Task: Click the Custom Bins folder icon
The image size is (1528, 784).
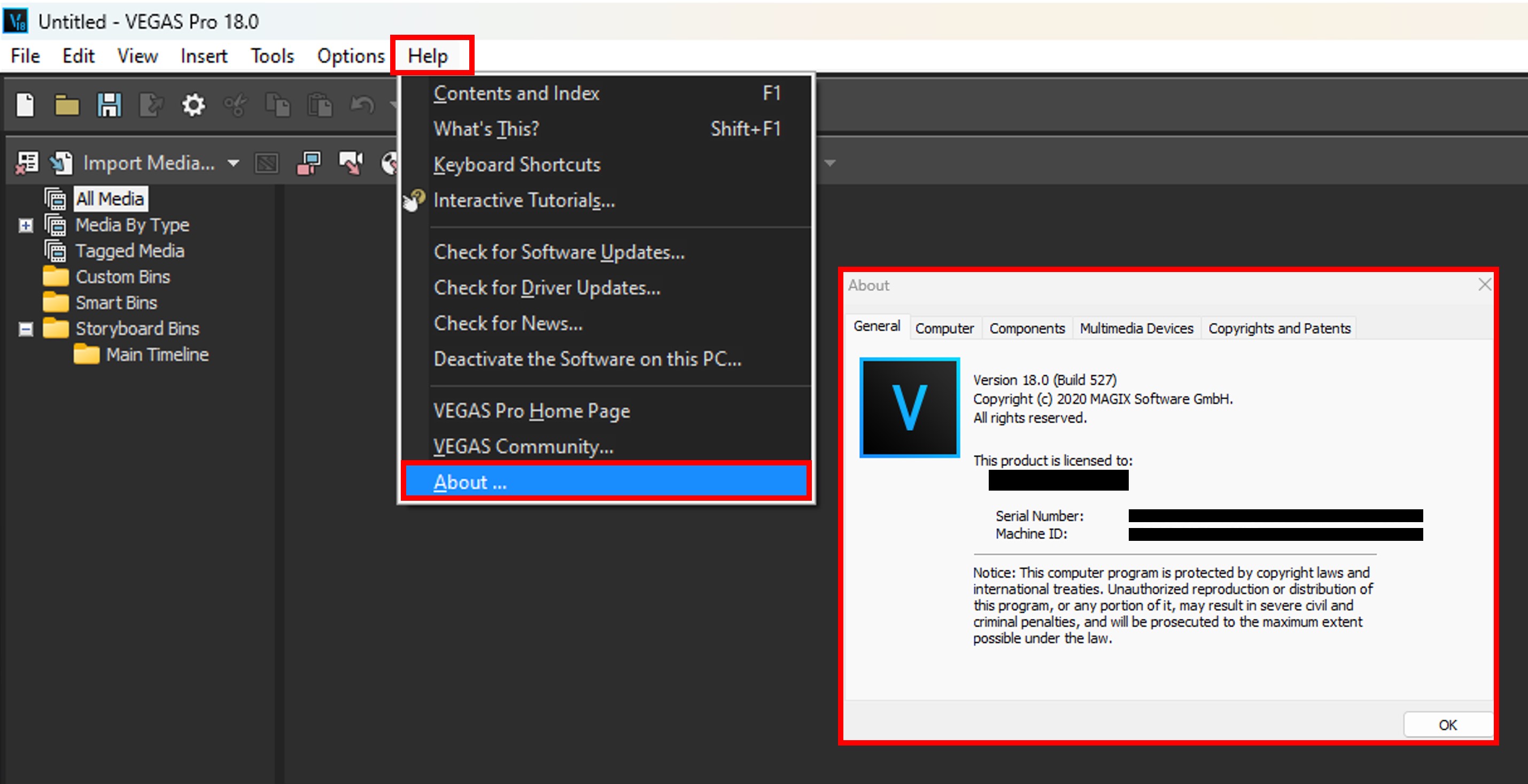Action: point(56,276)
